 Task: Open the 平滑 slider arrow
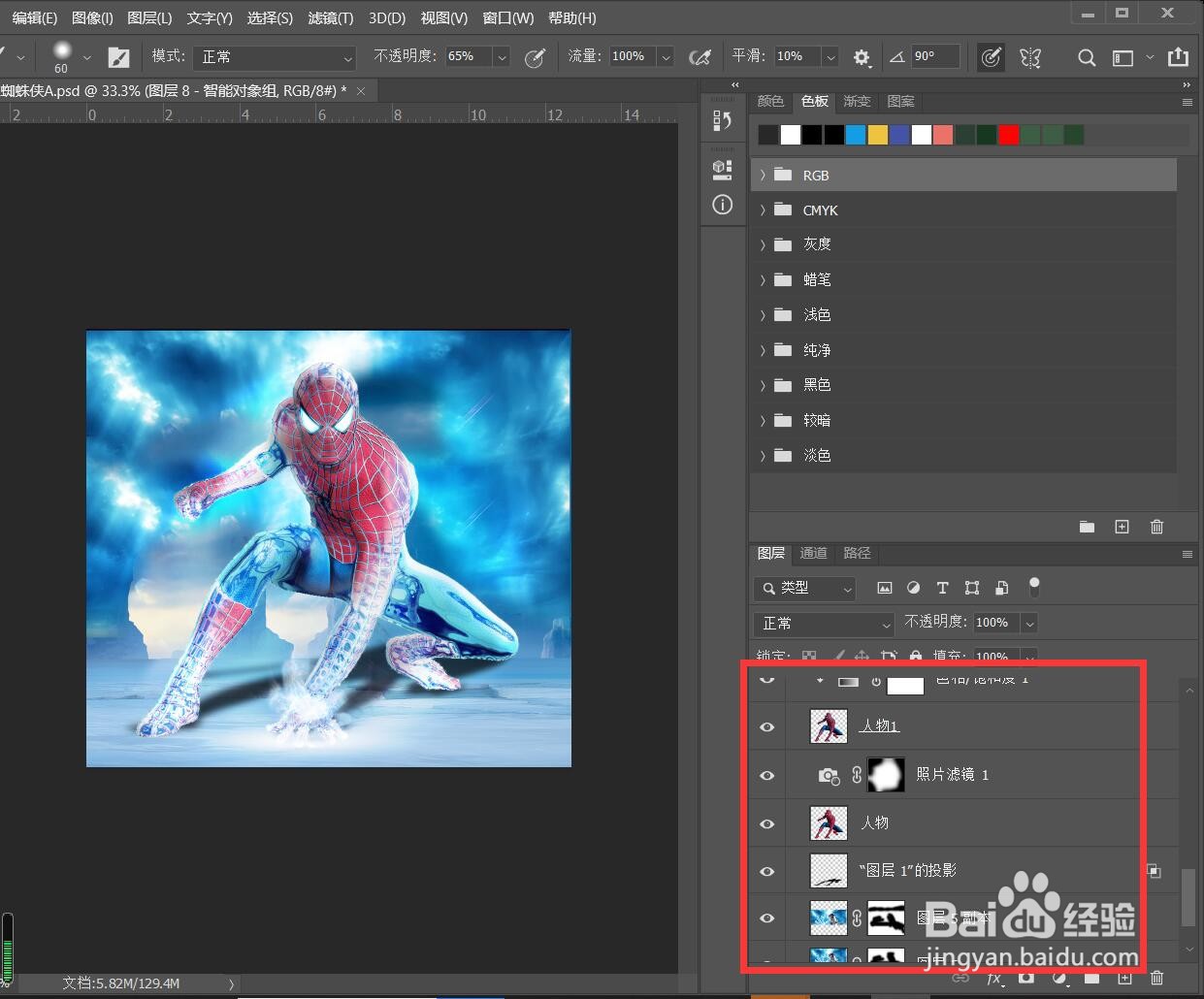[x=830, y=57]
